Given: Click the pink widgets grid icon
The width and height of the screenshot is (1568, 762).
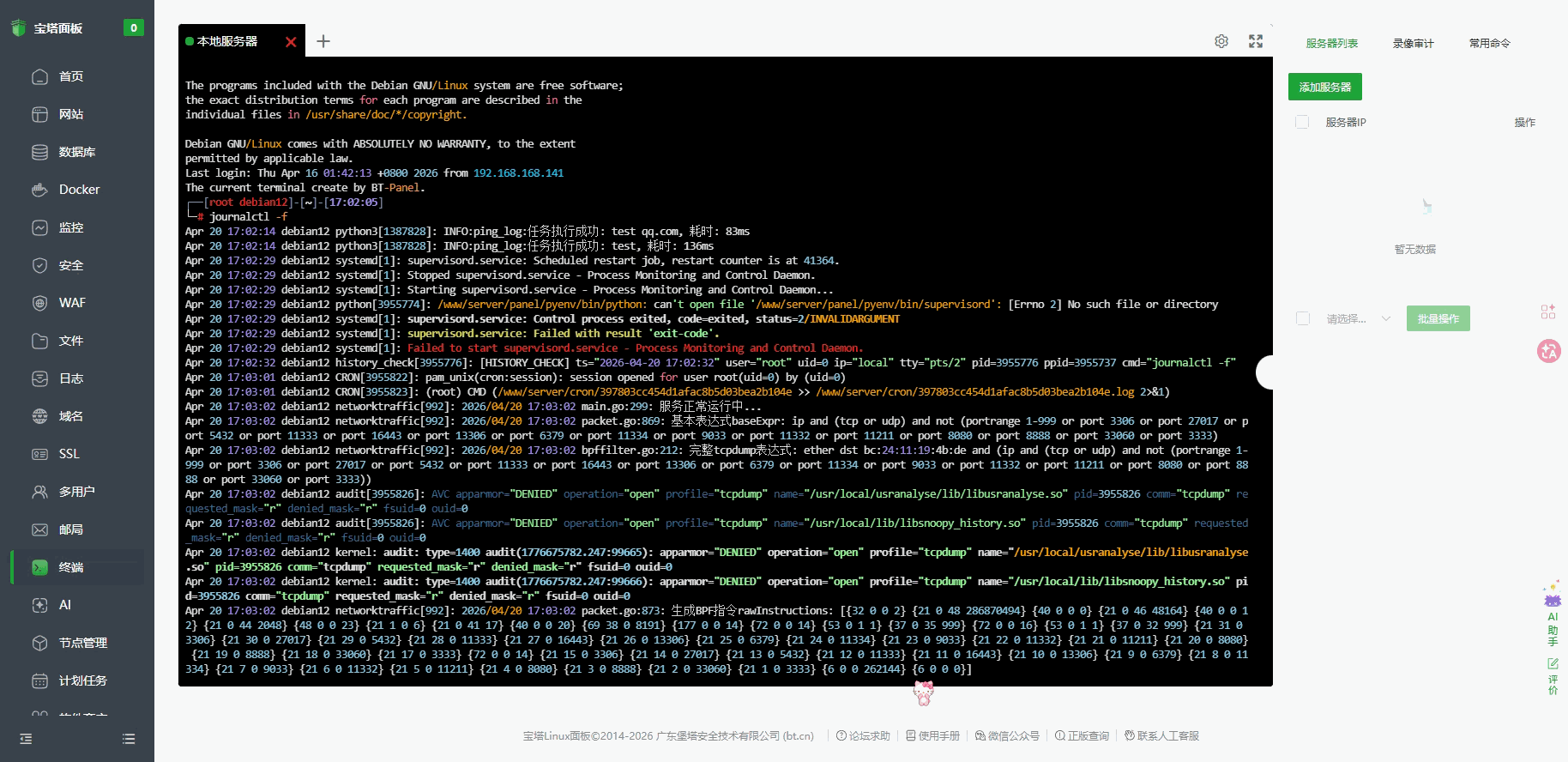Looking at the screenshot, I should [x=1548, y=312].
